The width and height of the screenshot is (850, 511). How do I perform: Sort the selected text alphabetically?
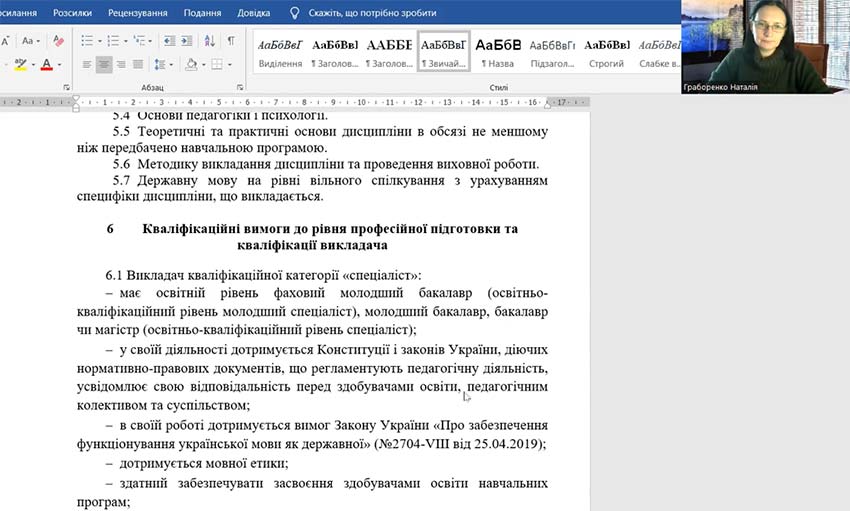point(209,41)
